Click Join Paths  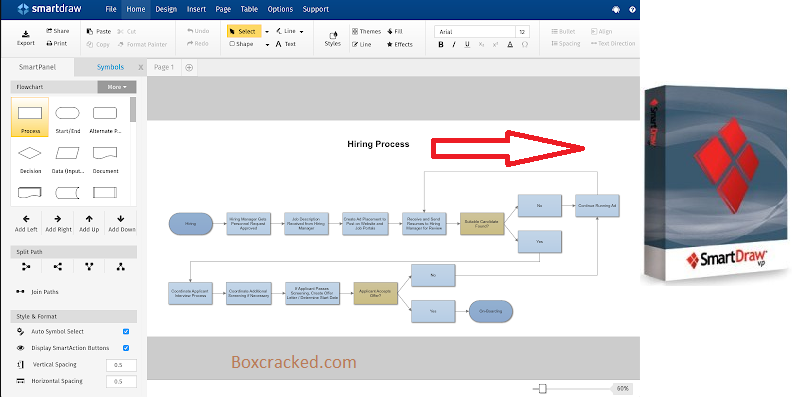pyautogui.click(x=37, y=291)
